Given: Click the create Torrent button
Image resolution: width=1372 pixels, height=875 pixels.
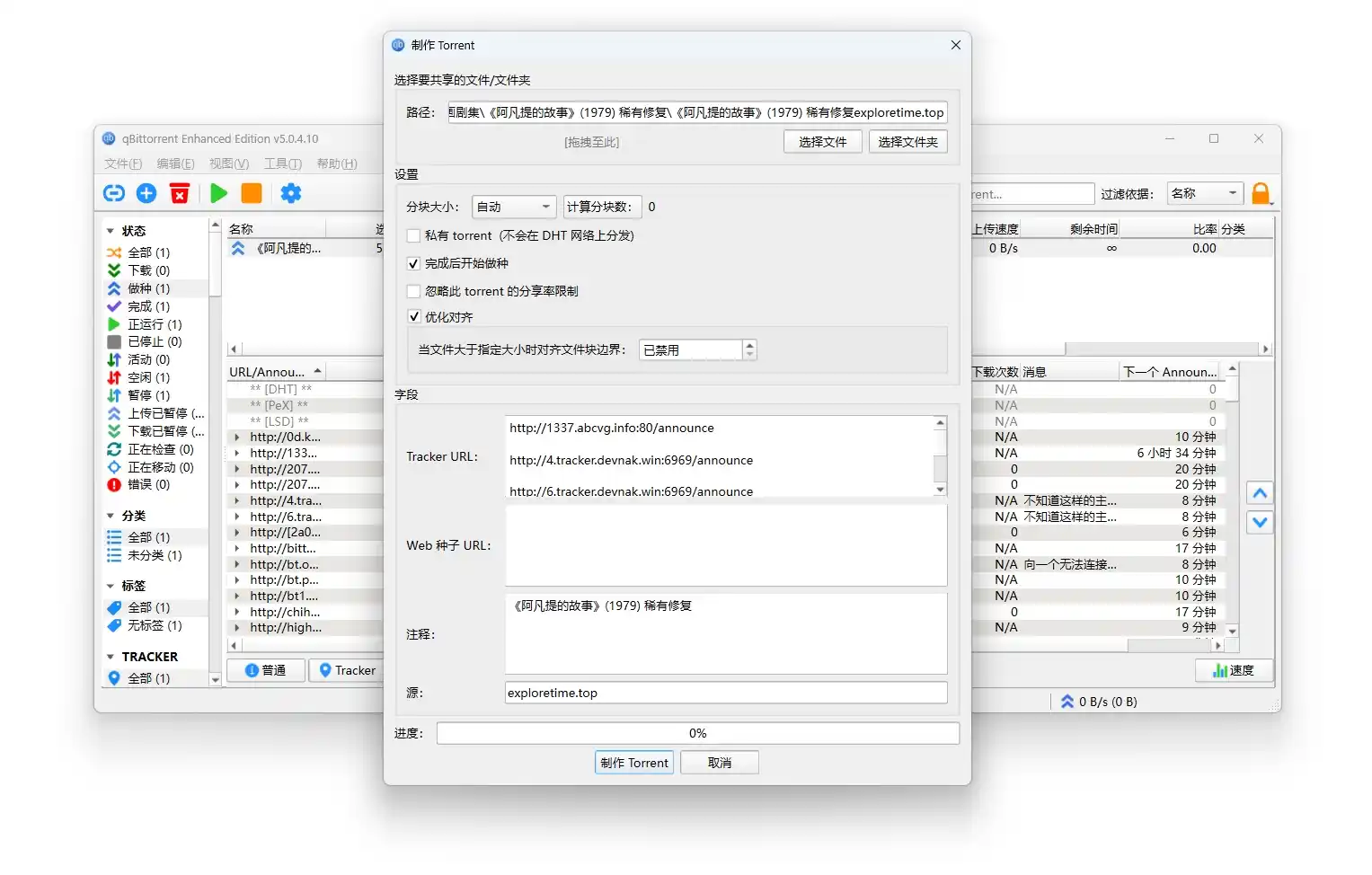Looking at the screenshot, I should pos(634,763).
